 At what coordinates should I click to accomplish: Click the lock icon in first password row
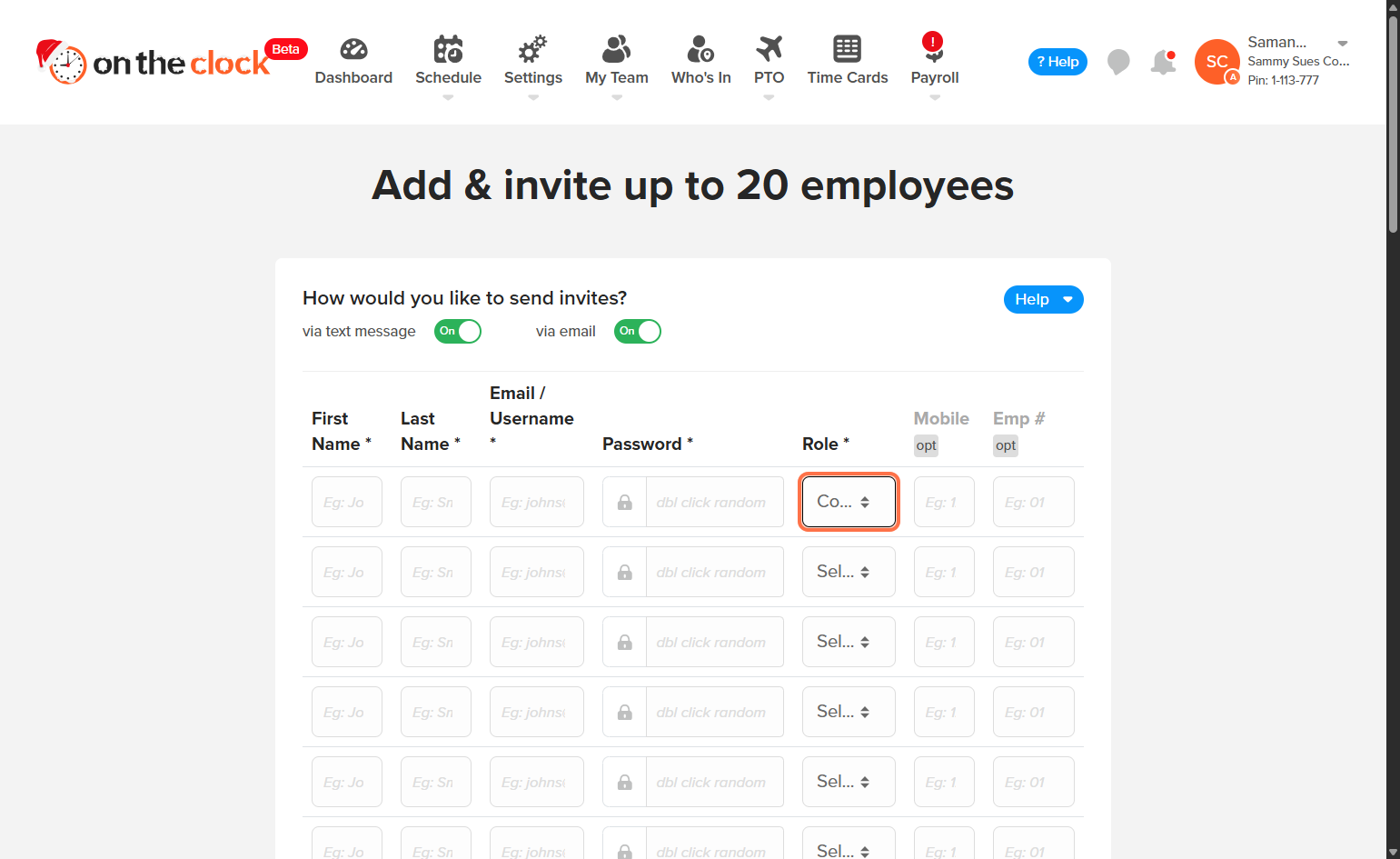[x=625, y=503]
